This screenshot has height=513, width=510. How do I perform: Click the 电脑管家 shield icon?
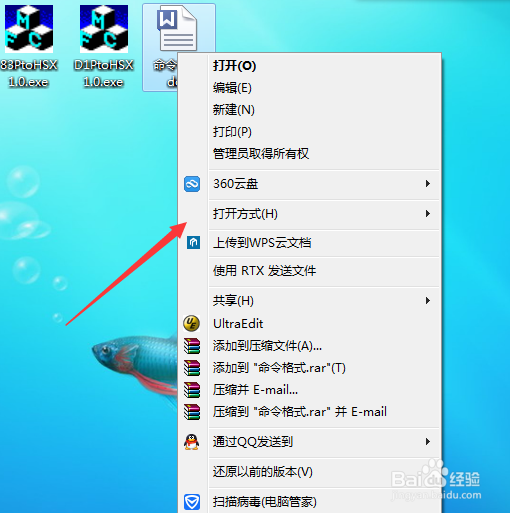pyautogui.click(x=192, y=502)
